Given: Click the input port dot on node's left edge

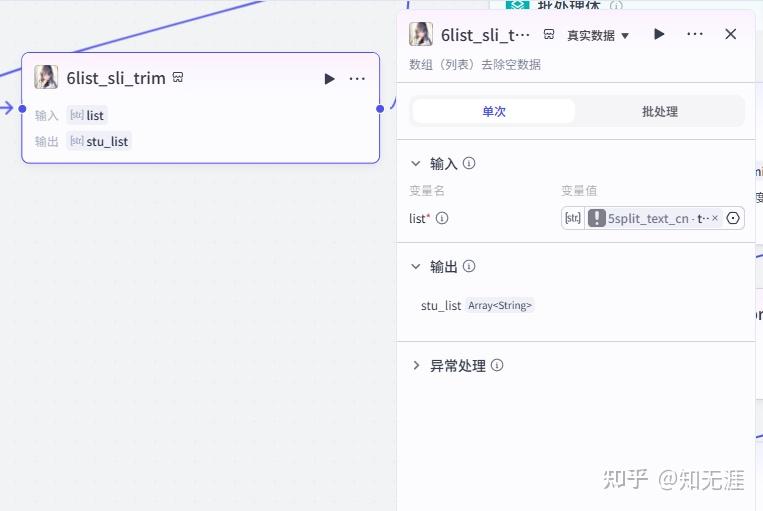Looking at the screenshot, I should [22, 109].
